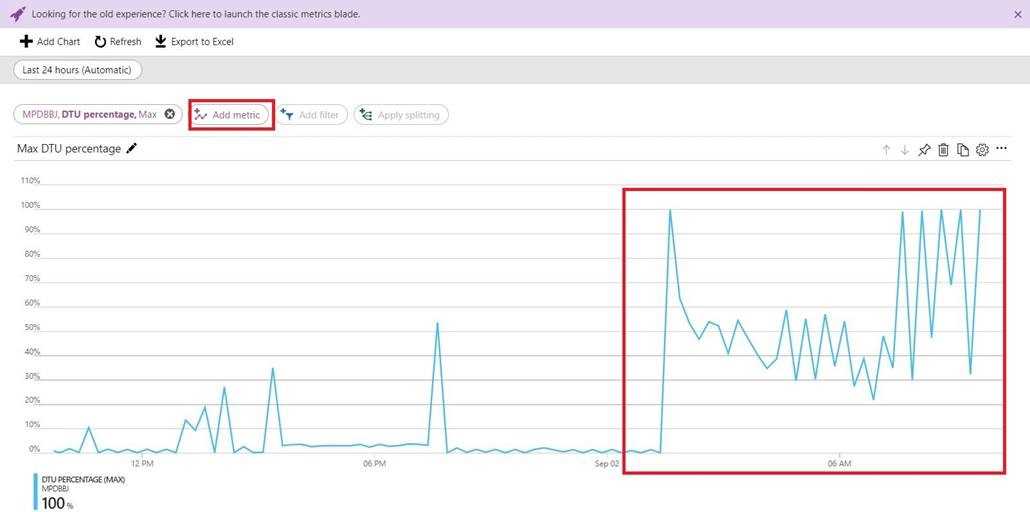Dismiss the classic metrics banner
1030x512 pixels.
tap(1018, 14)
